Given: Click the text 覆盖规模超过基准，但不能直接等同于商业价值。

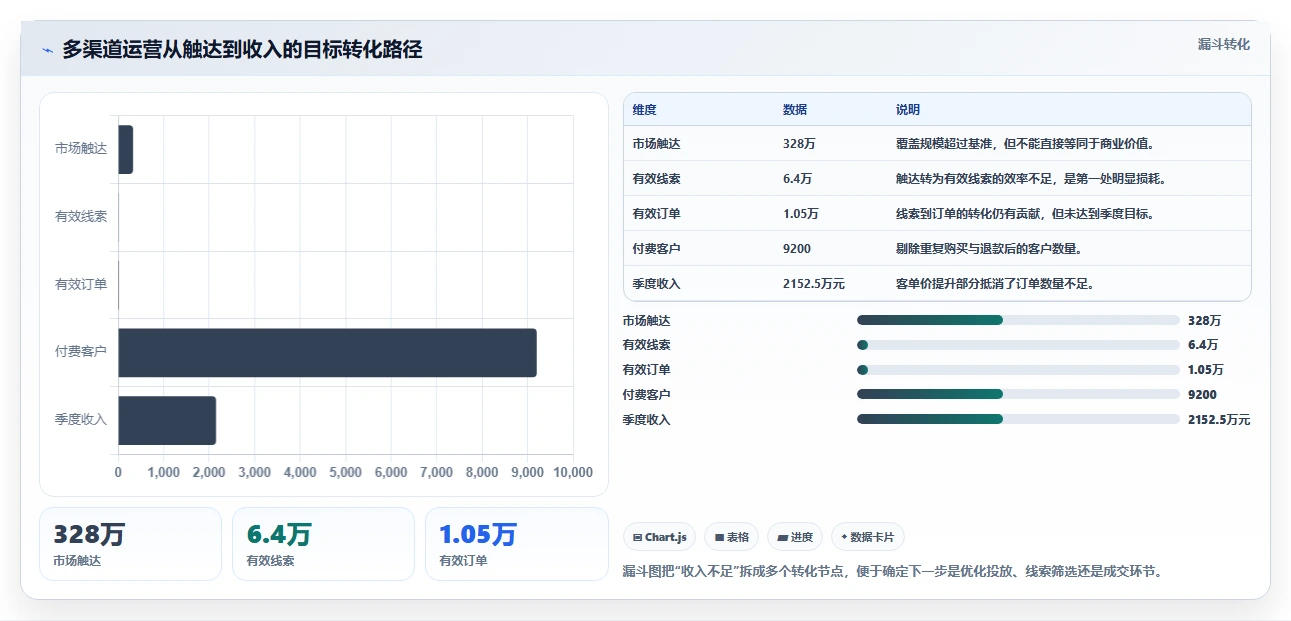Looking at the screenshot, I should click(x=1026, y=144).
